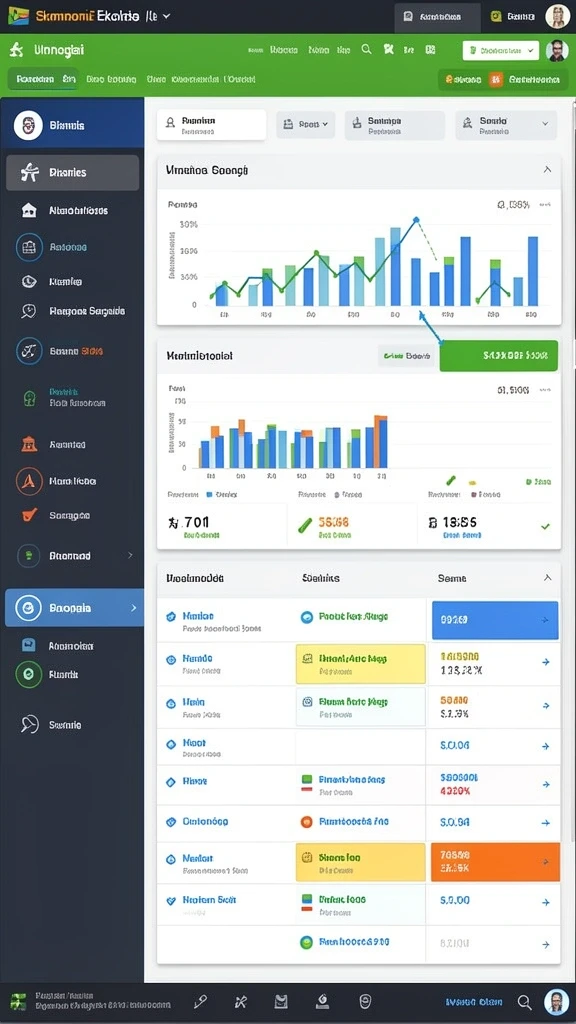
Task: Click the blue highlighted cell in first table row
Action: pyautogui.click(x=495, y=620)
